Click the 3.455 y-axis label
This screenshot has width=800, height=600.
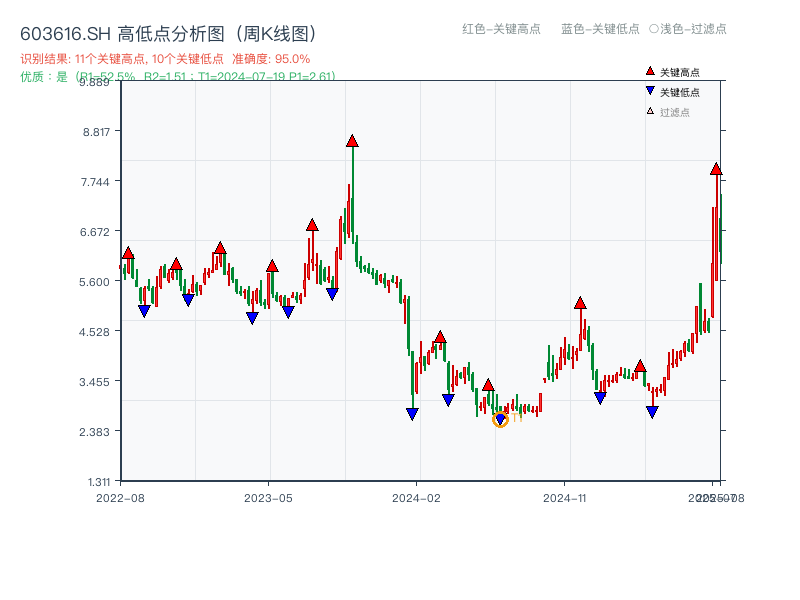(94, 382)
